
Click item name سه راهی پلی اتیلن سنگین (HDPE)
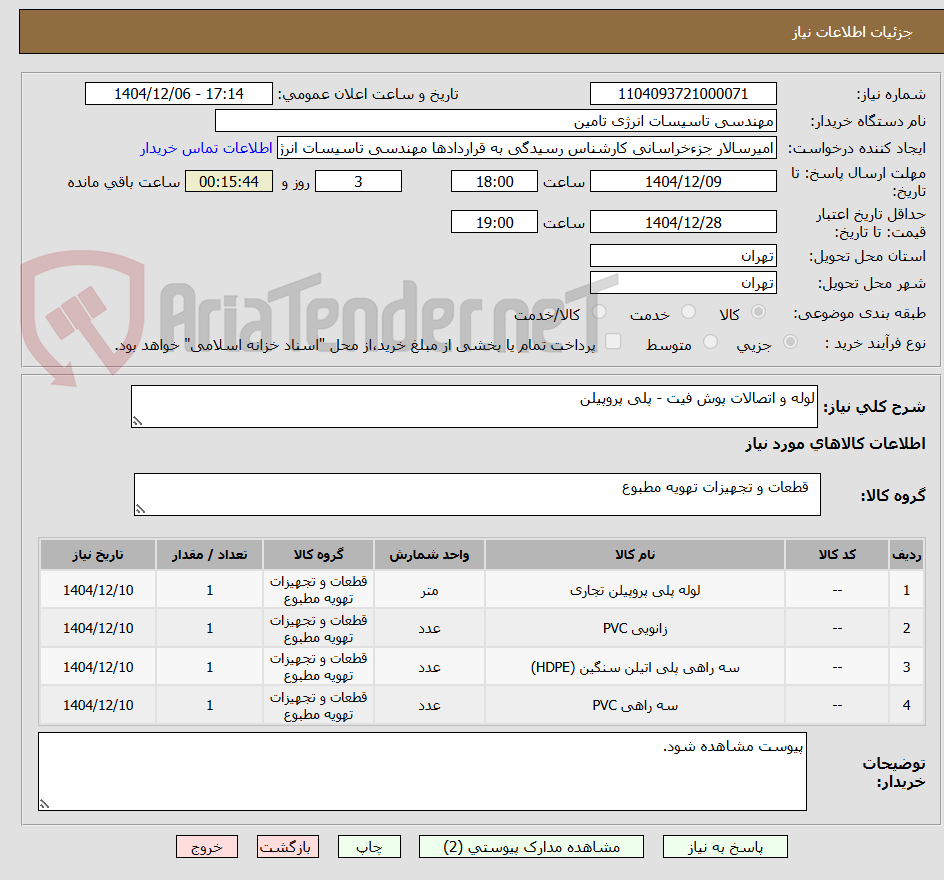tap(635, 667)
